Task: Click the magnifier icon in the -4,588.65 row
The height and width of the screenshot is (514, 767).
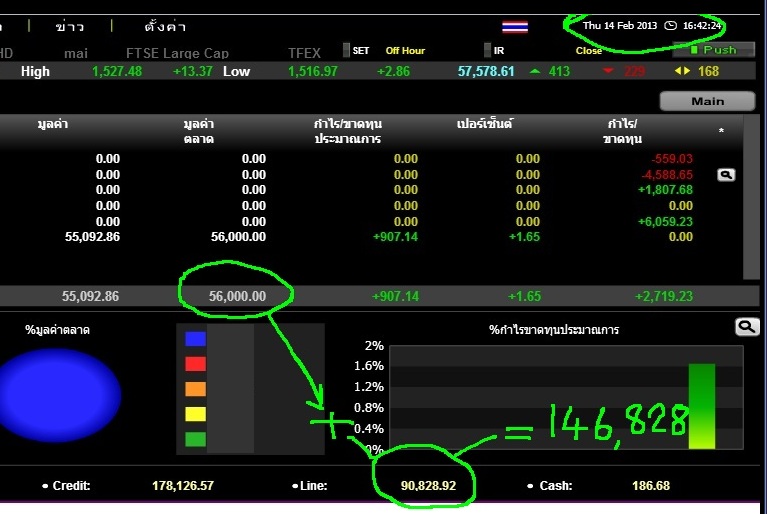Action: pyautogui.click(x=726, y=175)
